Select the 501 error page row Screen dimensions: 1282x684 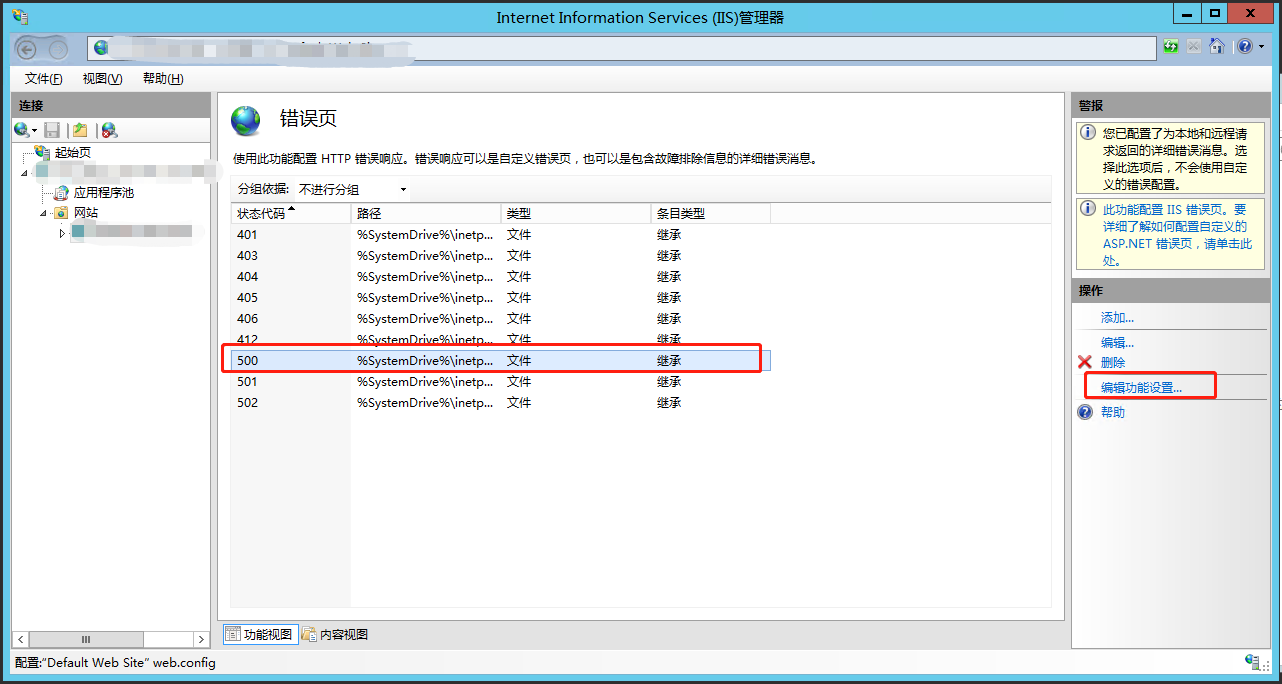500,381
